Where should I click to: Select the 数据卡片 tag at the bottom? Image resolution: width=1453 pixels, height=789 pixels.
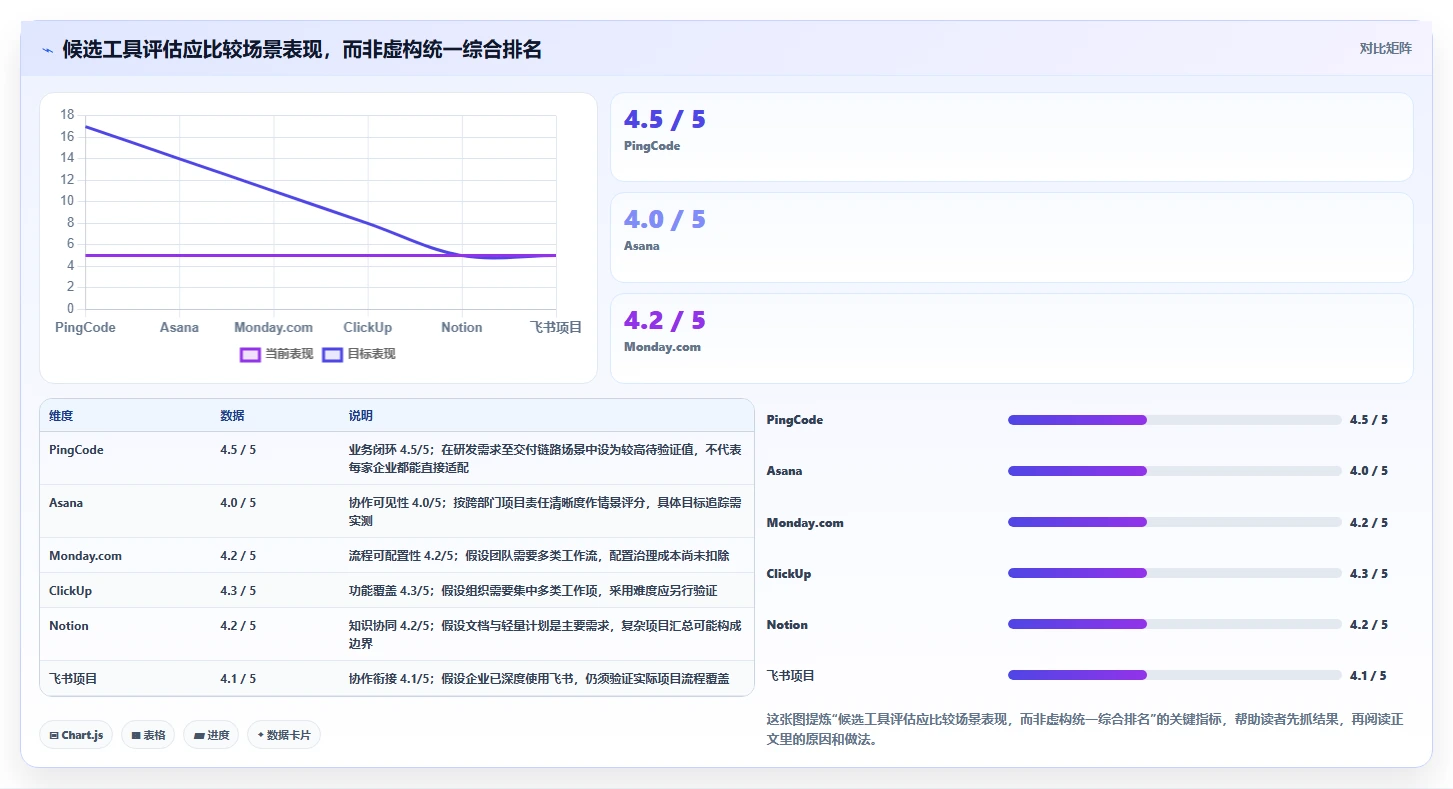click(284, 735)
